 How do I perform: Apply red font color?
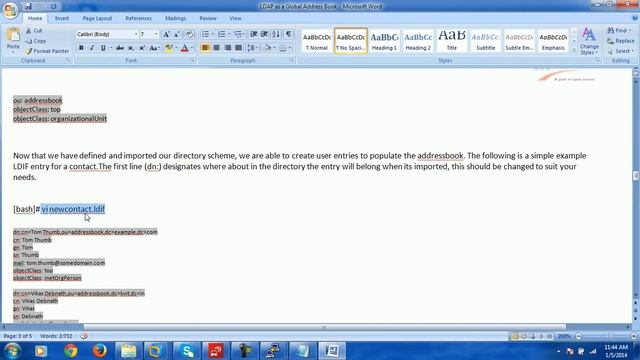(184, 48)
